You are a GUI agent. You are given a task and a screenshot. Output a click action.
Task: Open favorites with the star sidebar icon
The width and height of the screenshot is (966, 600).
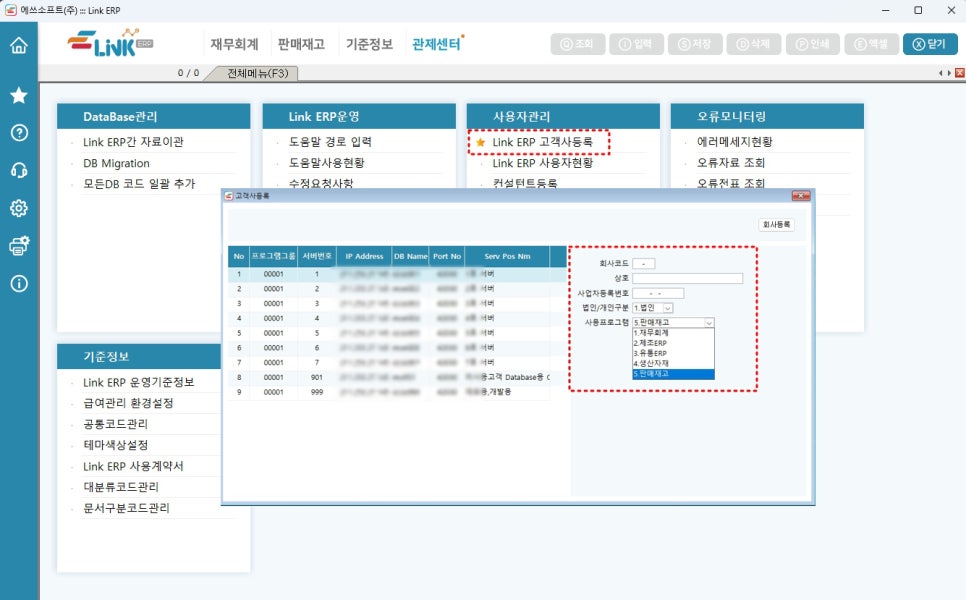coord(19,95)
